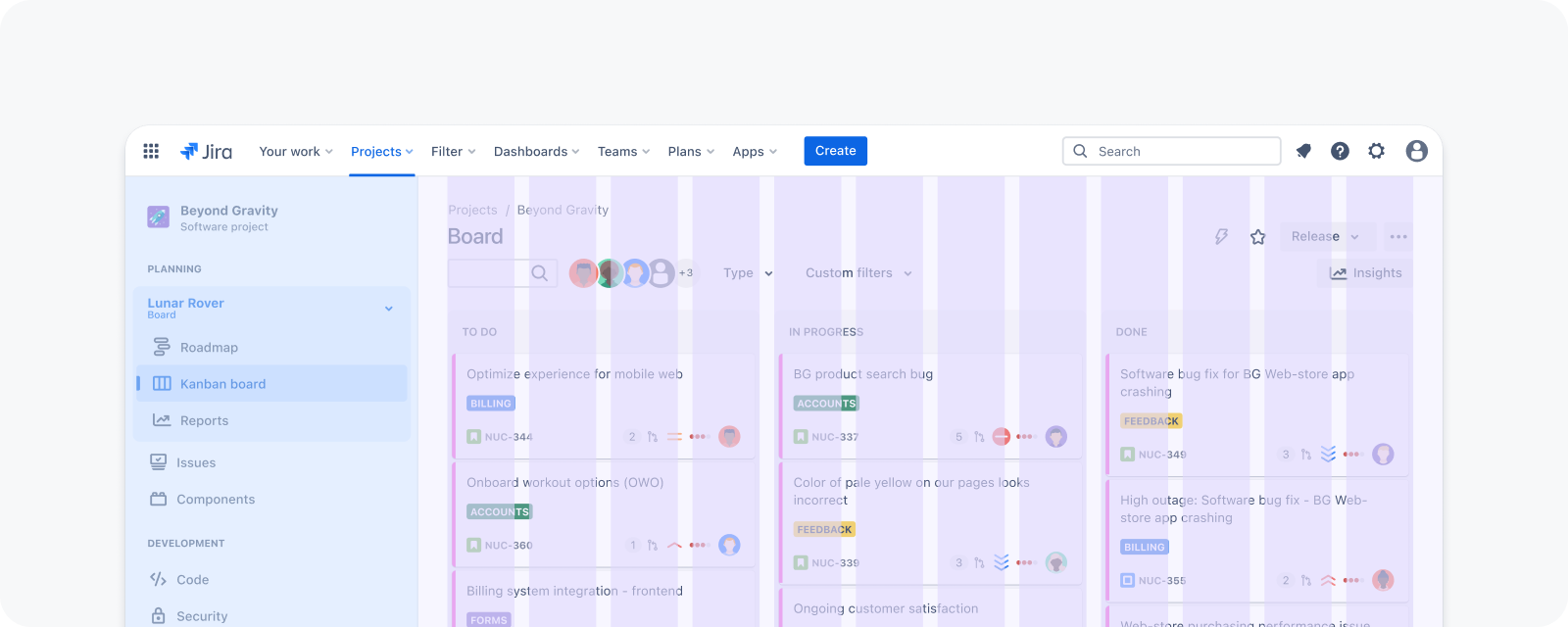
Task: Click the assignee avatar on NUC-360 card
Action: pyautogui.click(x=729, y=545)
